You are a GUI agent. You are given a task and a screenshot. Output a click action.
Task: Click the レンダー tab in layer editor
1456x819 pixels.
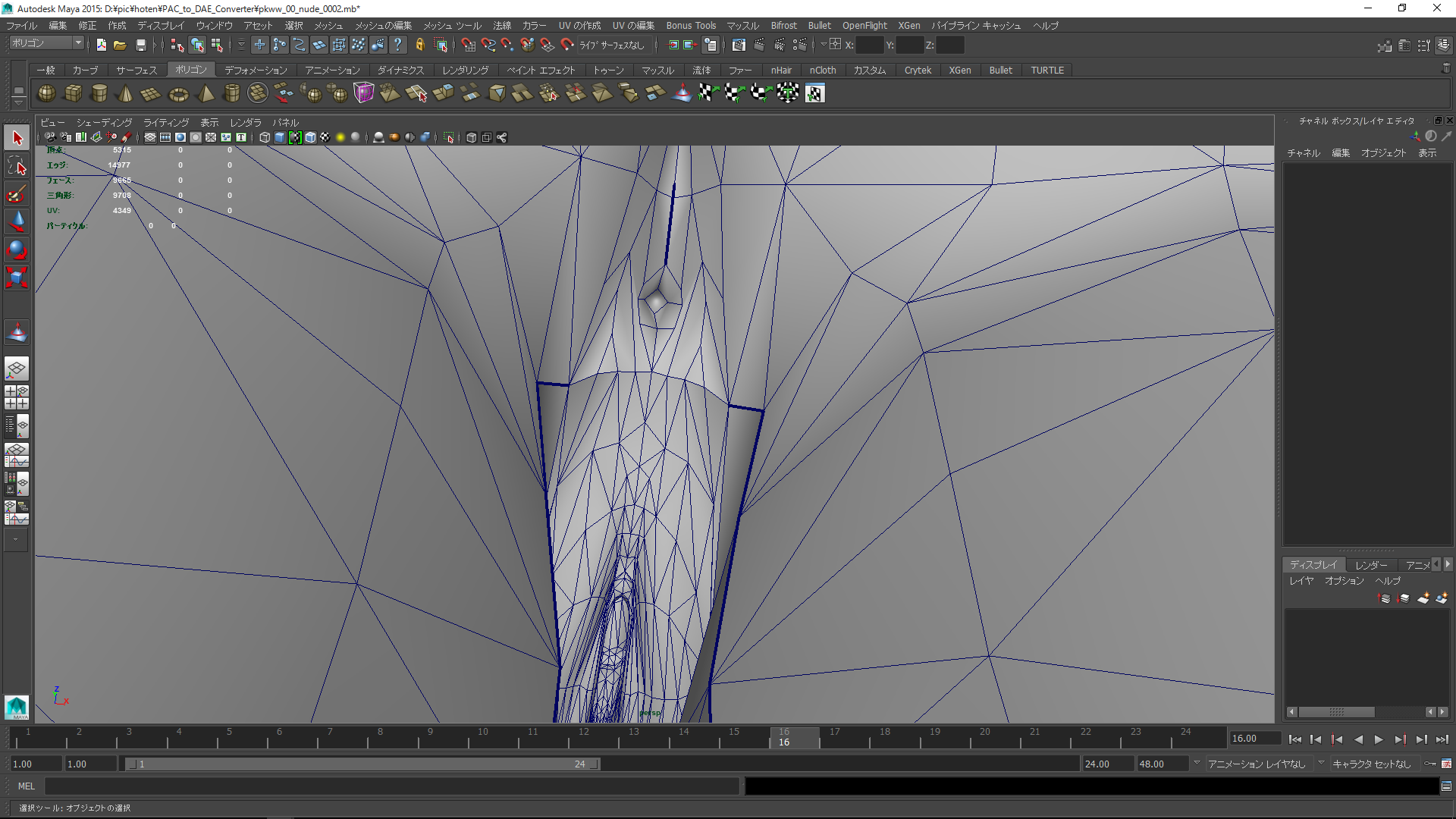click(x=1370, y=565)
